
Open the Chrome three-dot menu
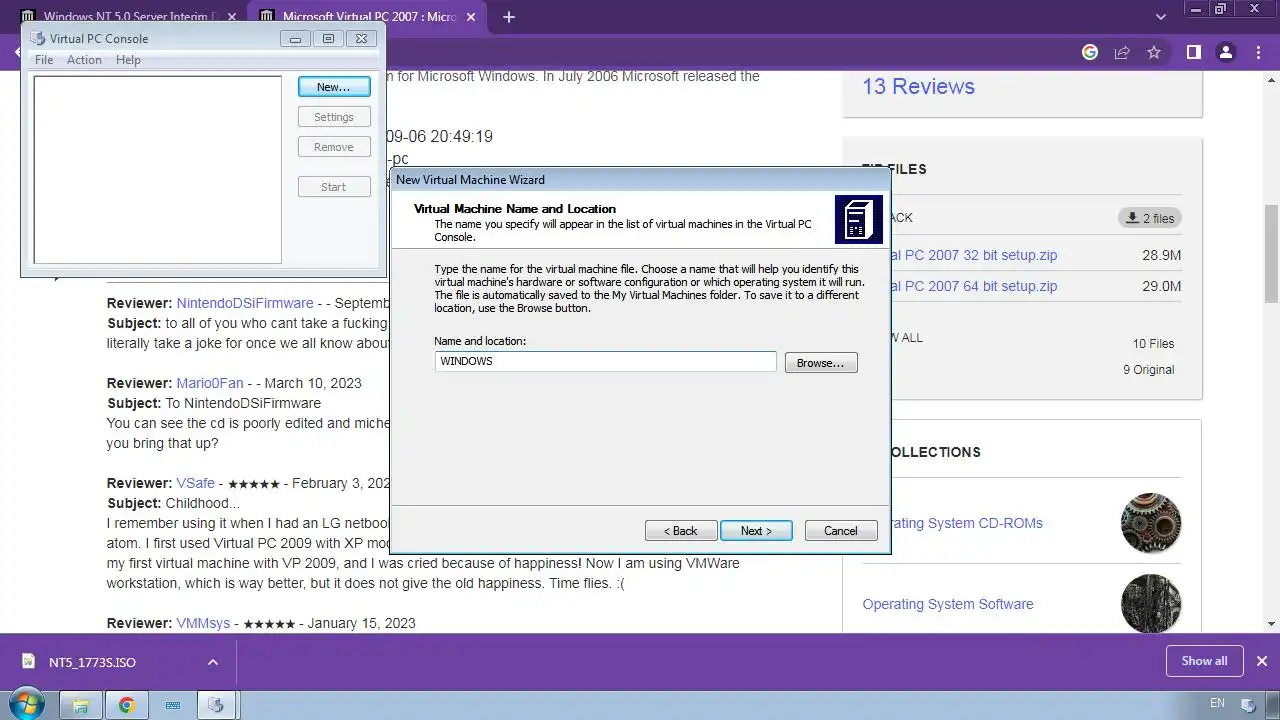pyautogui.click(x=1258, y=52)
